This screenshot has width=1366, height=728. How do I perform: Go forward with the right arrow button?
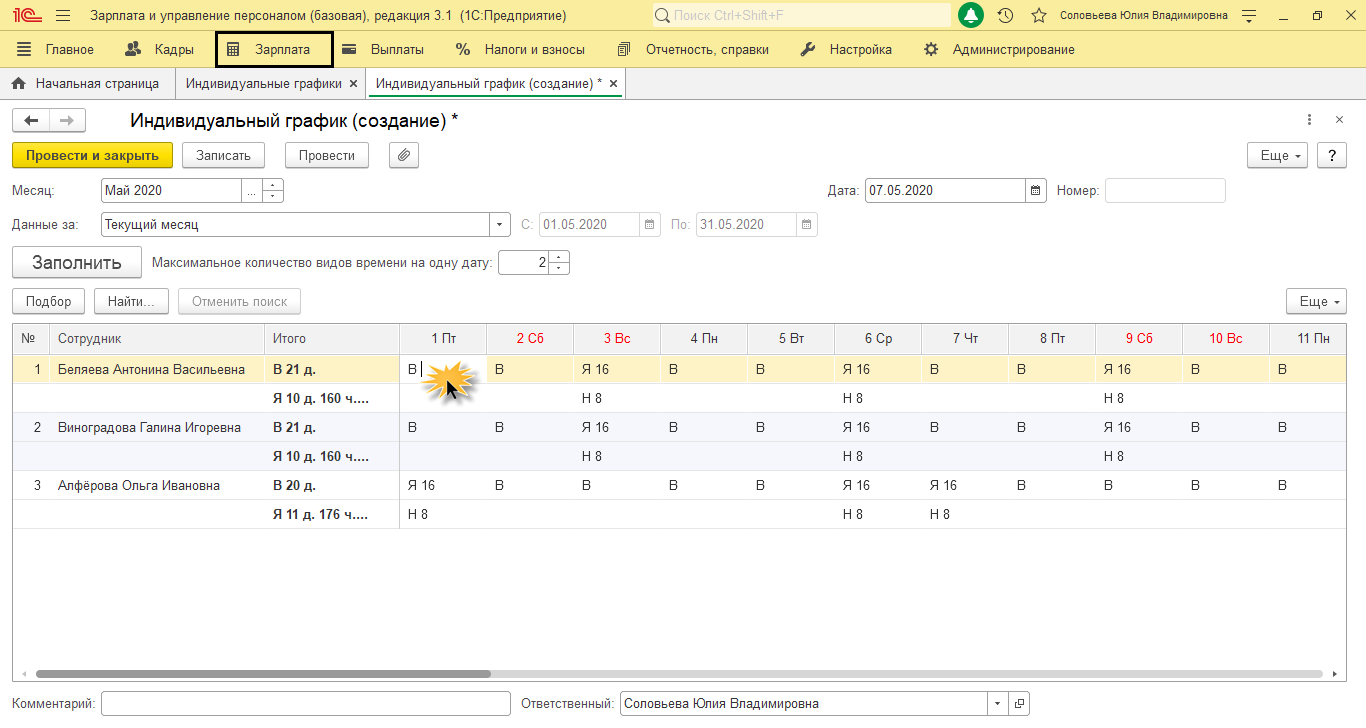pos(67,121)
